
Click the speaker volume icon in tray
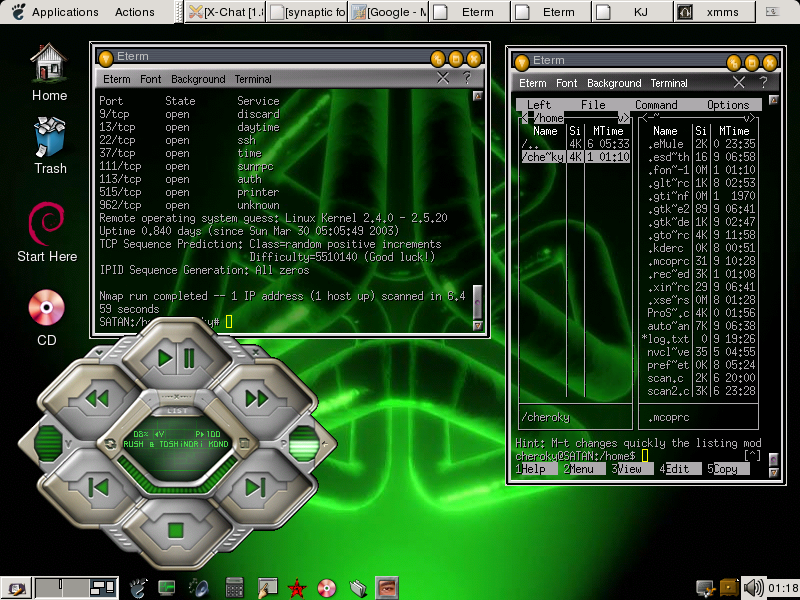pyautogui.click(x=753, y=587)
